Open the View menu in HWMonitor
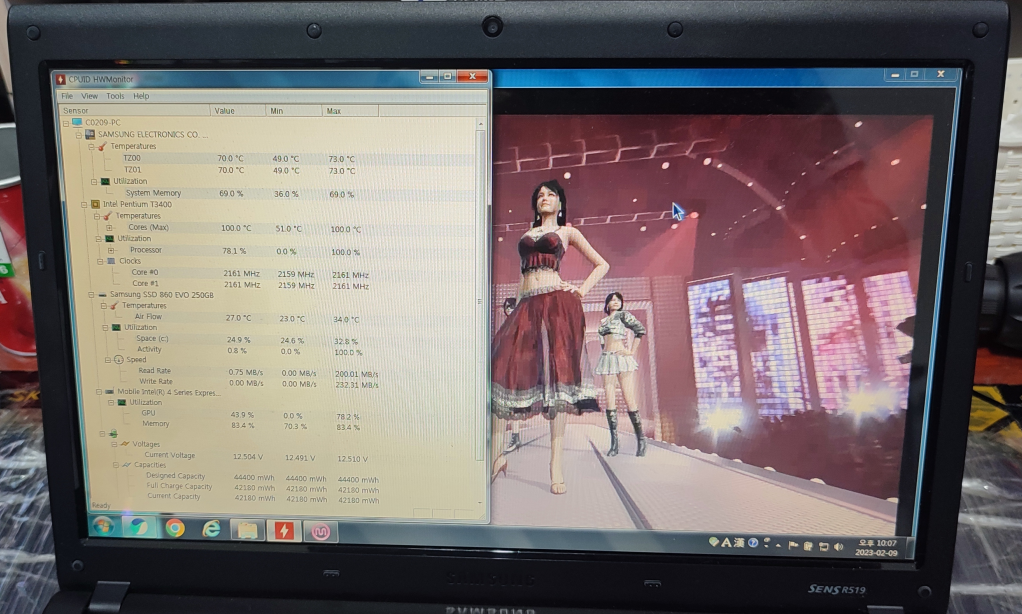Viewport: 1022px width, 614px height. coord(90,96)
